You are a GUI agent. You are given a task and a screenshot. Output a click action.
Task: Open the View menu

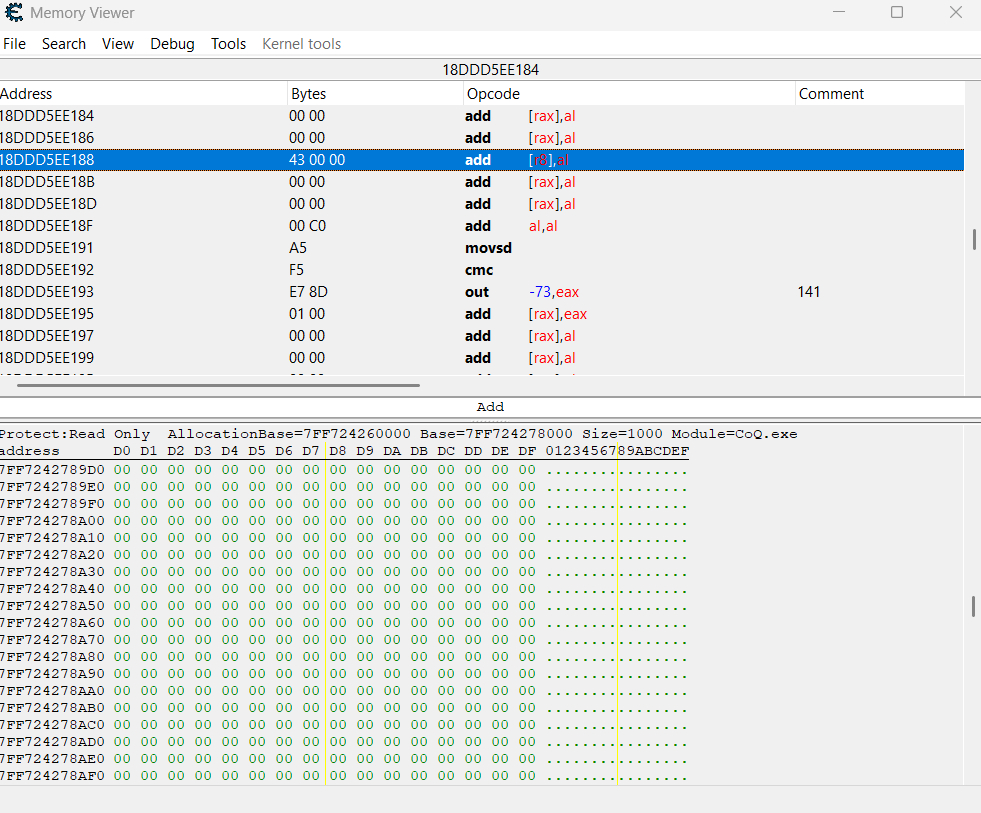click(118, 44)
